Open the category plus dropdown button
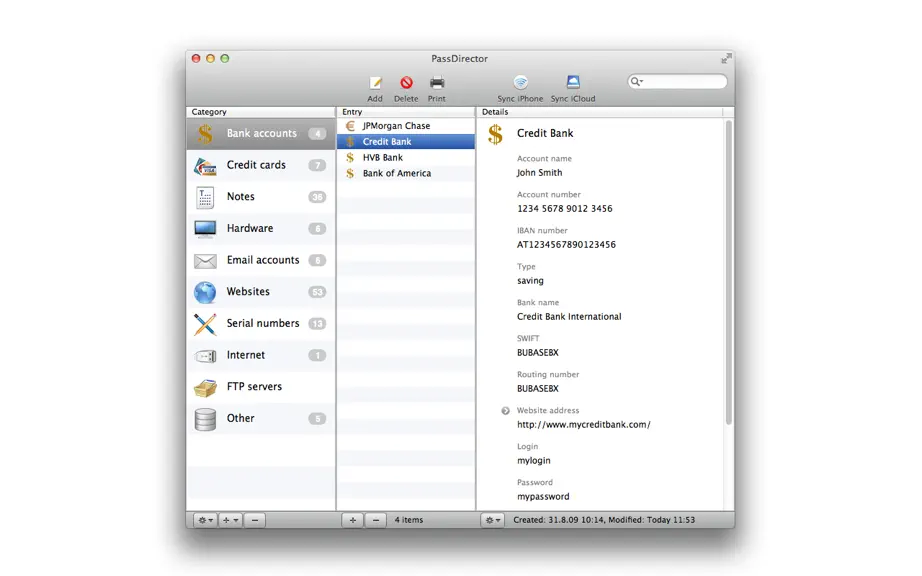This screenshot has height=576, width=922. 230,520
